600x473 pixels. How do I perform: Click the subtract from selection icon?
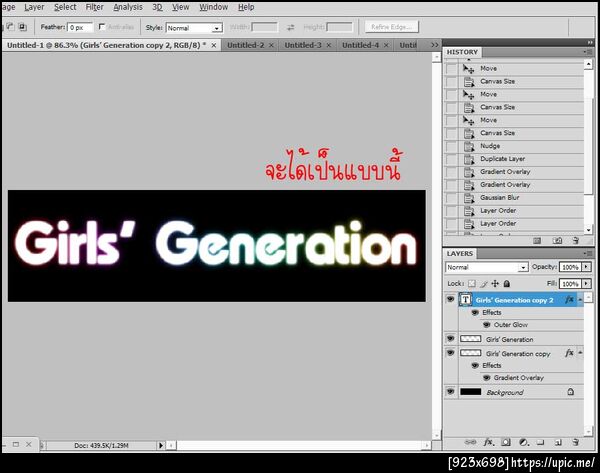click(x=10, y=26)
